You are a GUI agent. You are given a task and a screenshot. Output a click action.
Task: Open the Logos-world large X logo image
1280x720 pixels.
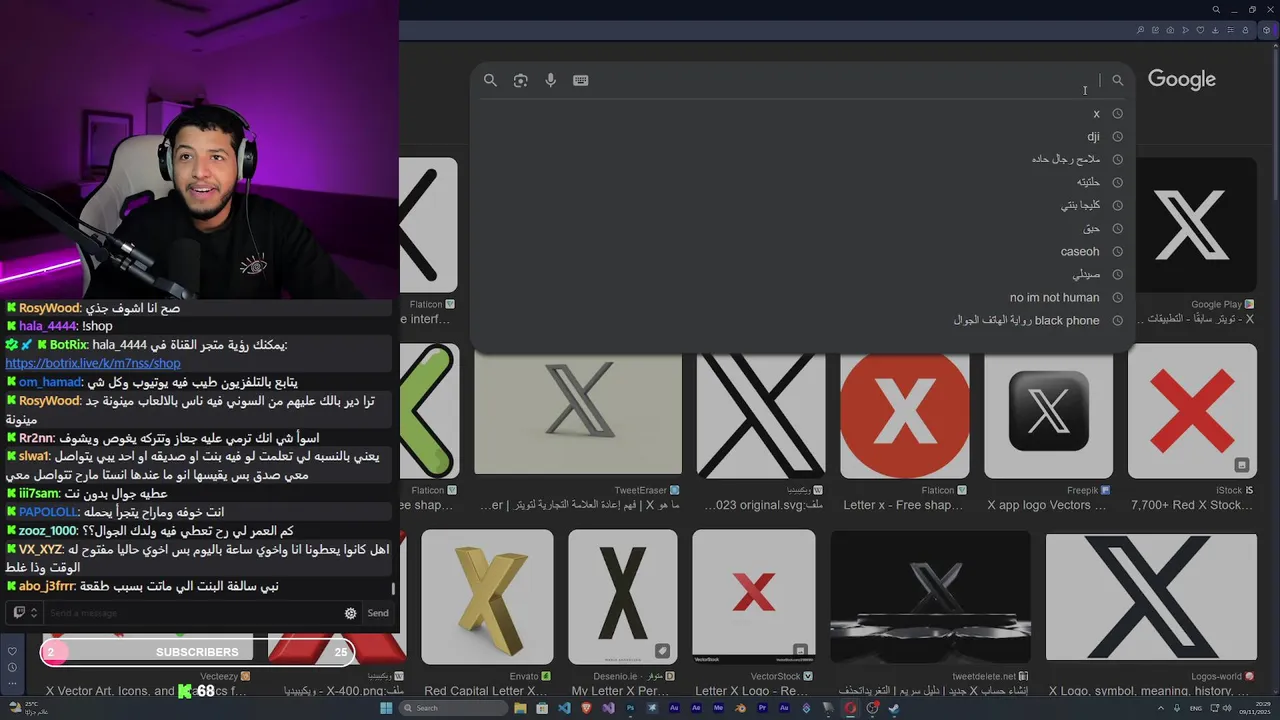(x=1151, y=597)
